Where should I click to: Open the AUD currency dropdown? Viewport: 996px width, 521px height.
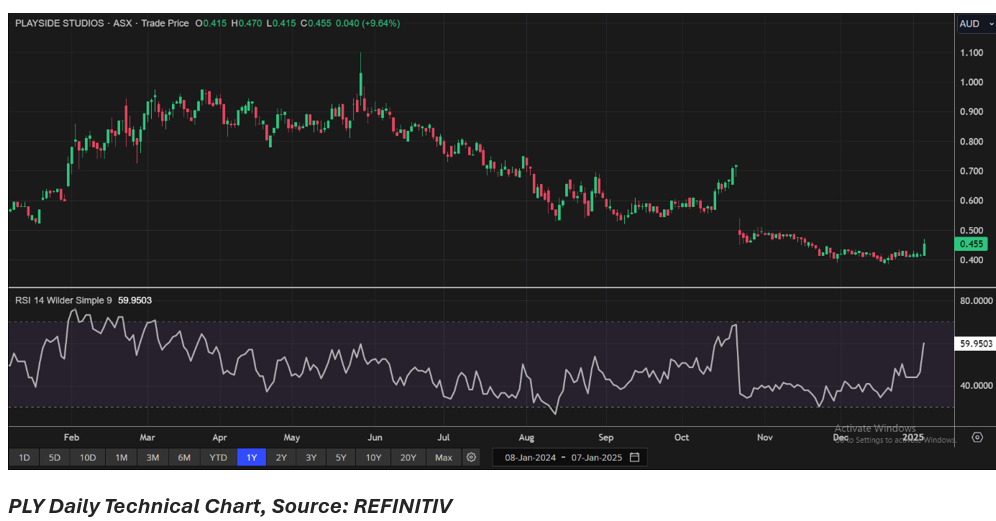[x=976, y=24]
